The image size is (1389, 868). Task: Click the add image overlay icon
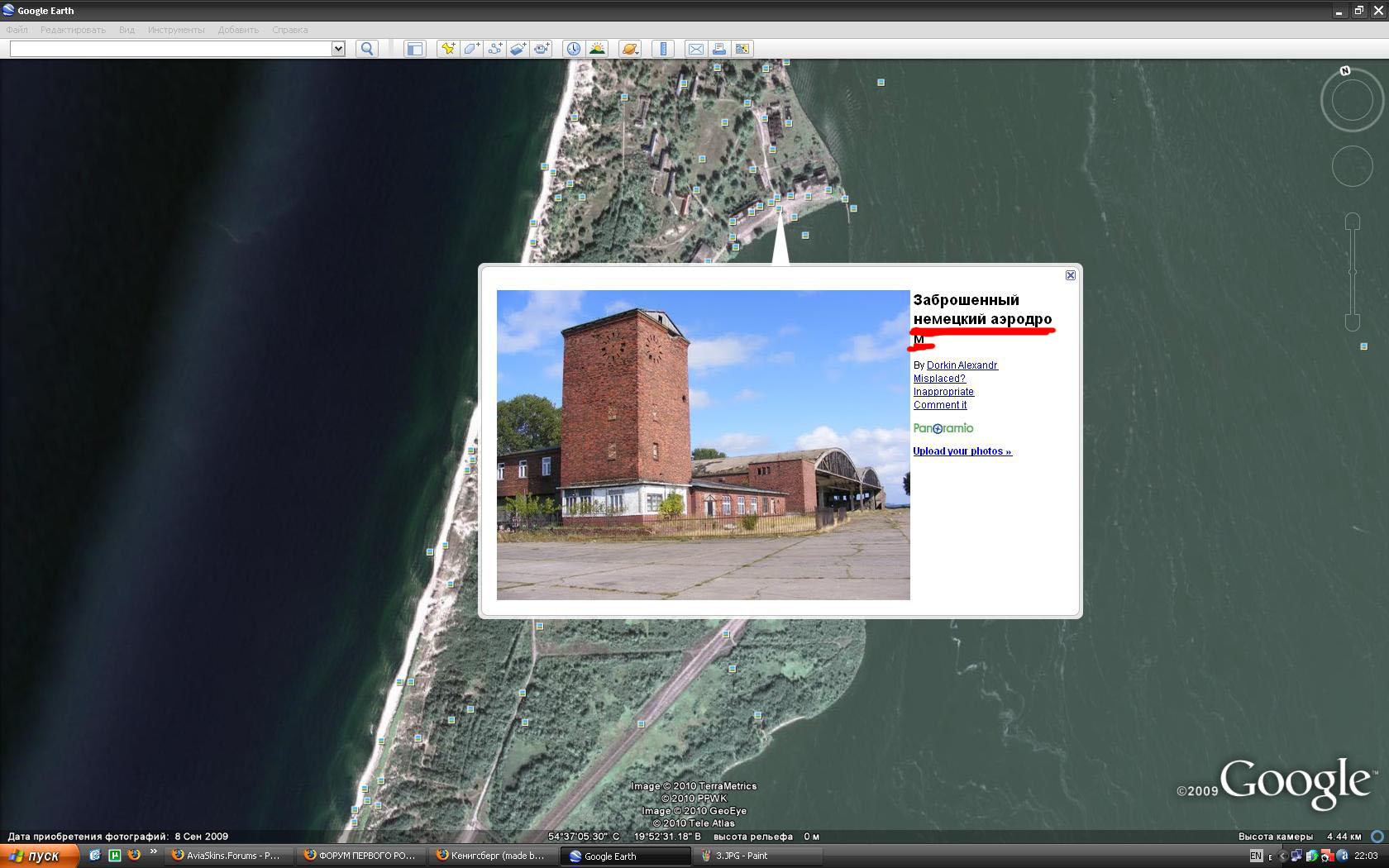[x=518, y=49]
